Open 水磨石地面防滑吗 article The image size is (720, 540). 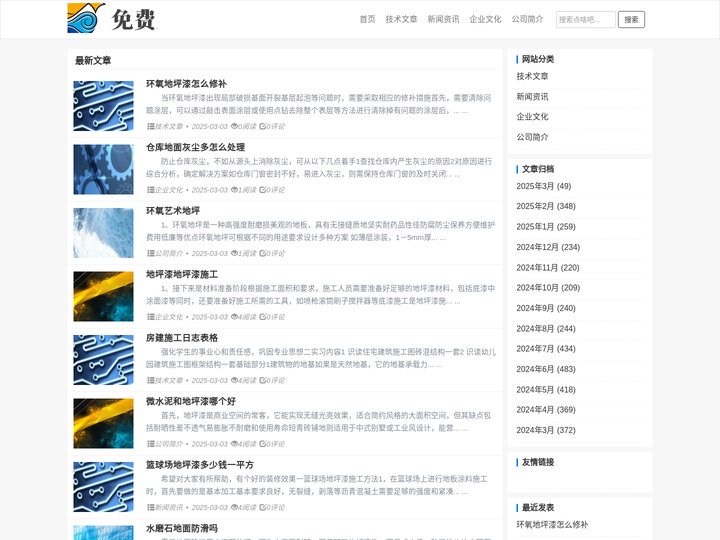(x=182, y=528)
